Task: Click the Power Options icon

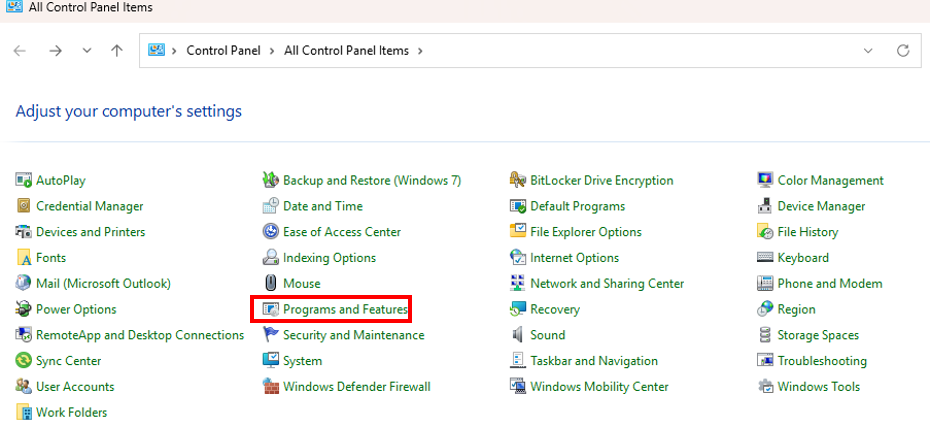Action: pyautogui.click(x=24, y=309)
